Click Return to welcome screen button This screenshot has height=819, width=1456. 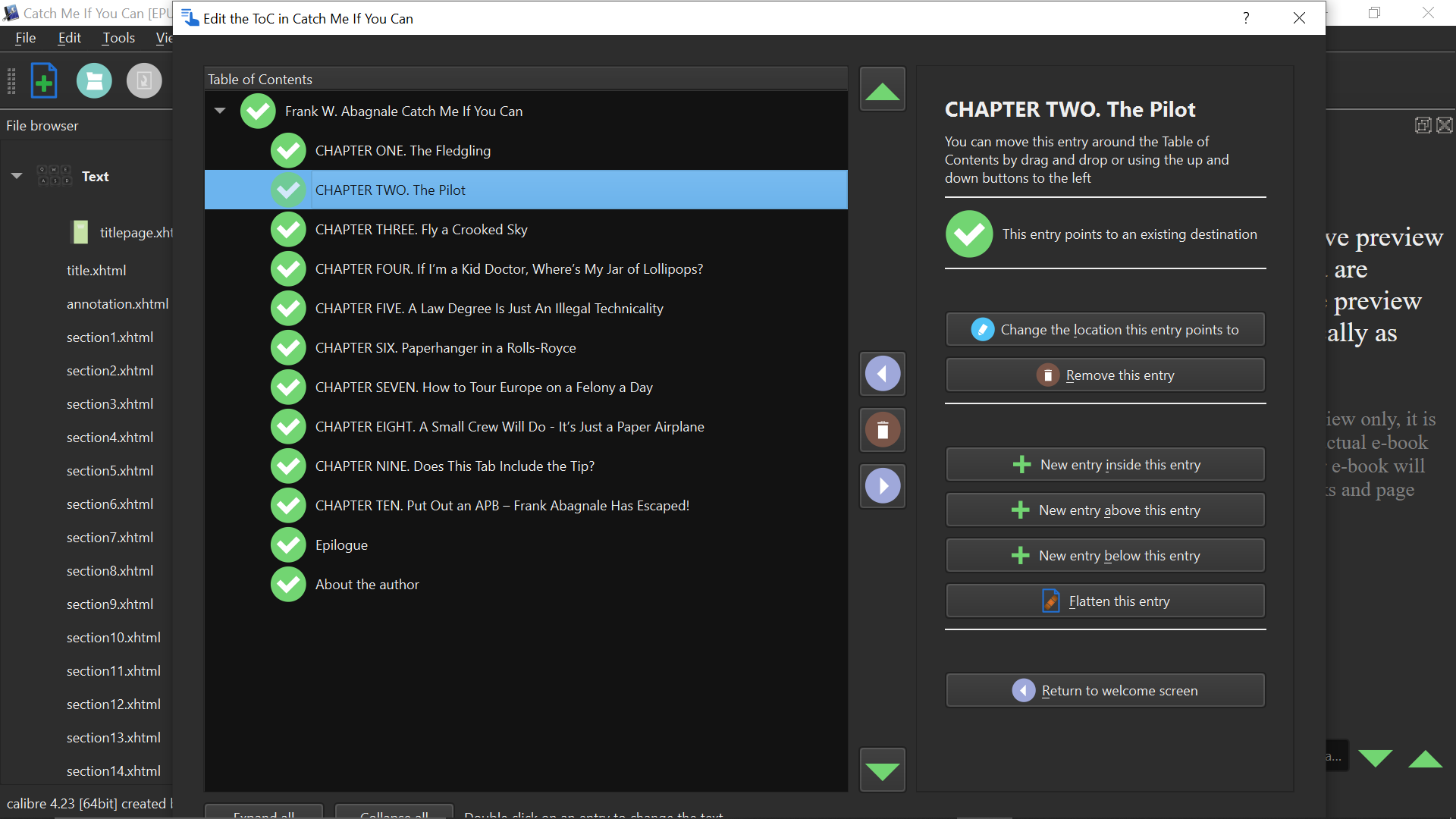pos(1105,690)
